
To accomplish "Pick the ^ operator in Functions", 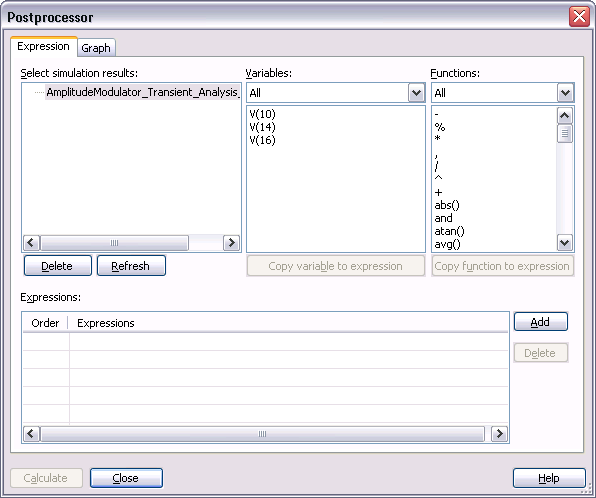I will point(438,177).
